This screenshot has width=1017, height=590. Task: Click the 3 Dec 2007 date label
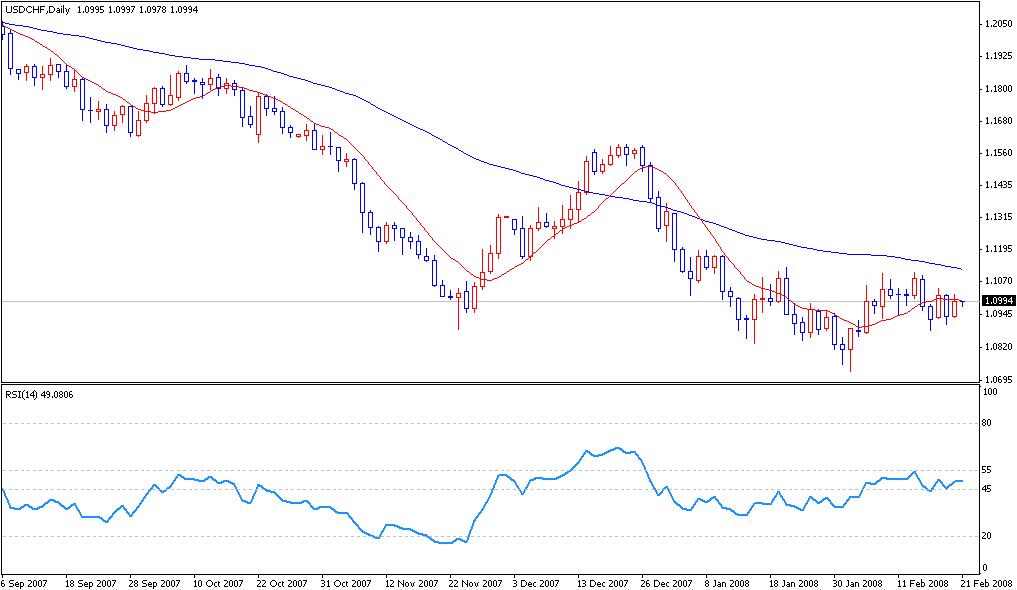(x=536, y=583)
